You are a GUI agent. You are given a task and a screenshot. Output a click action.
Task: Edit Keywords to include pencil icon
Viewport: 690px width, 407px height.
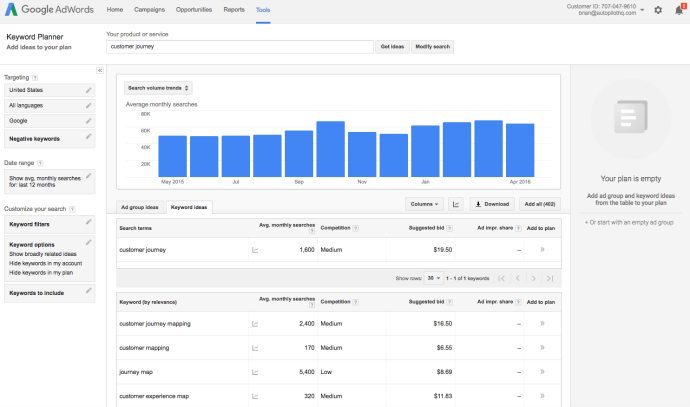coord(88,291)
